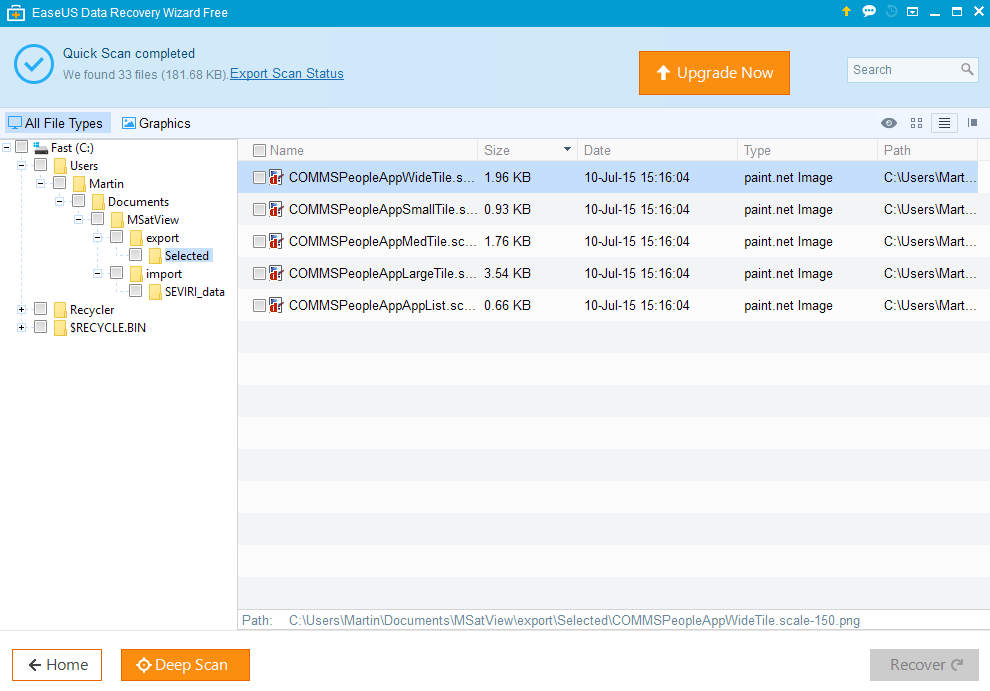This screenshot has height=691, width=990.
Task: Check the Recycler folder checkbox
Action: coord(40,309)
